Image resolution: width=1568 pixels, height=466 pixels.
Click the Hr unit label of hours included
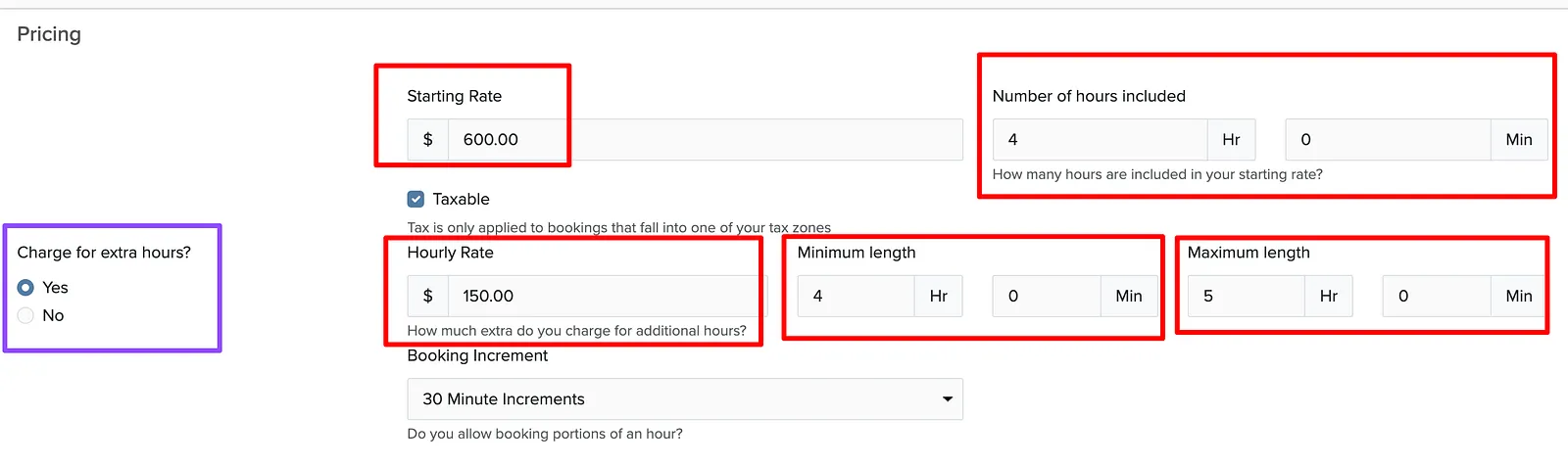point(1232,140)
